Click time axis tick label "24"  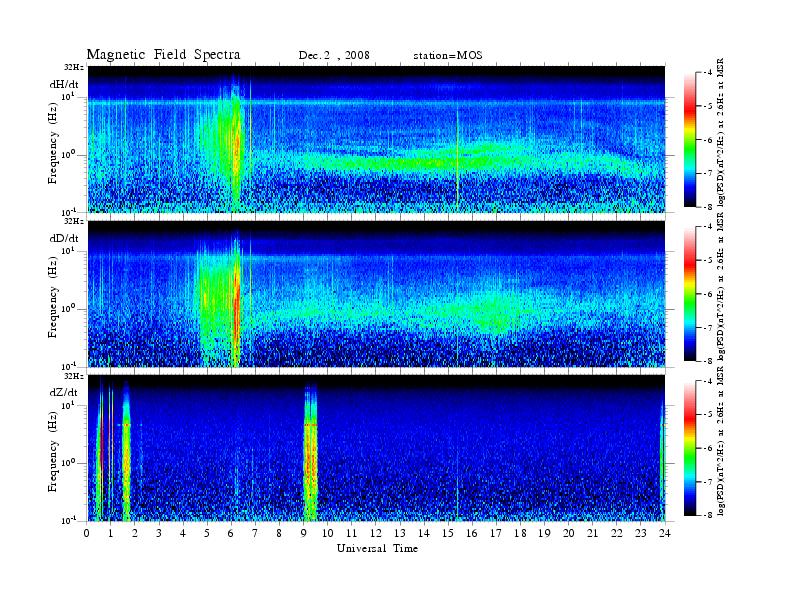pos(665,533)
